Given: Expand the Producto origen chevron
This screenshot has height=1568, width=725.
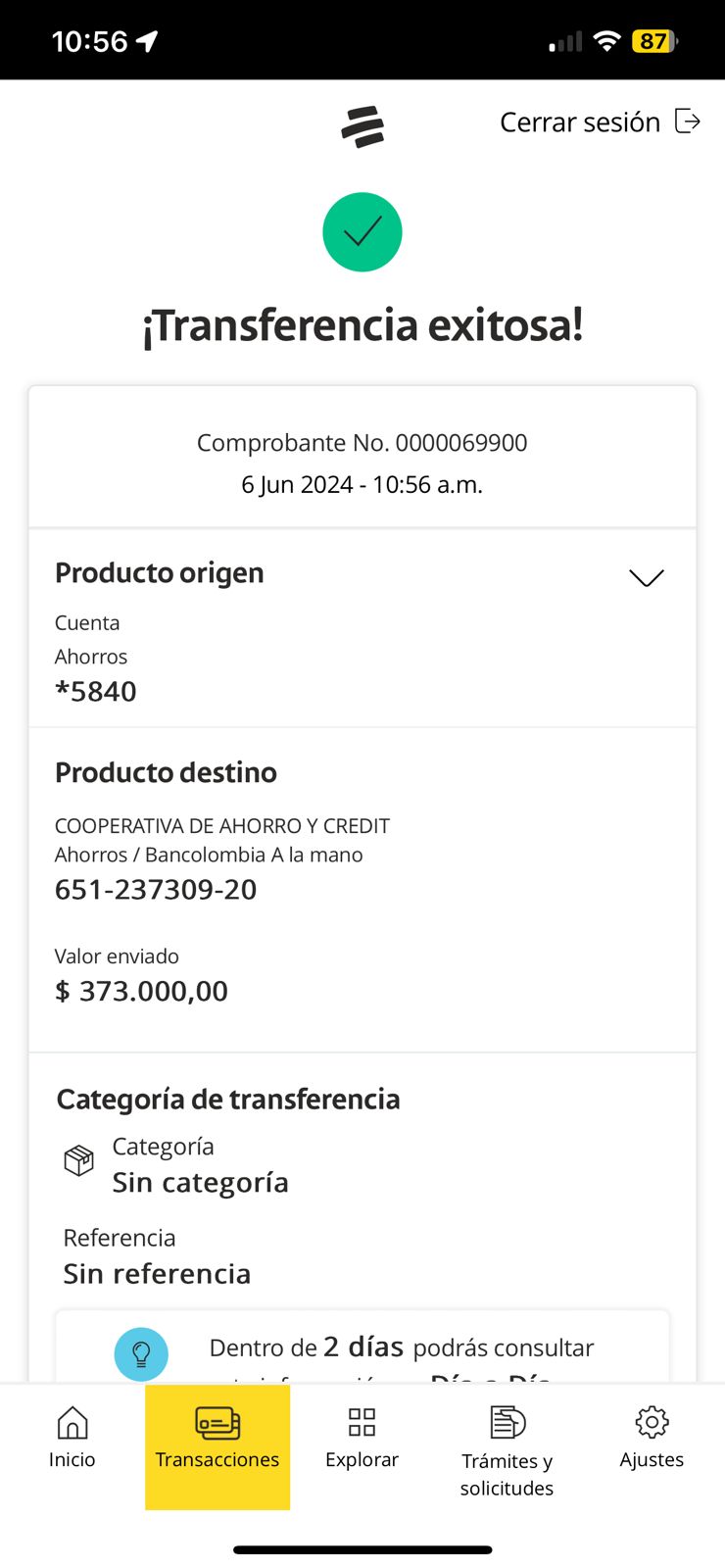Looking at the screenshot, I should pos(646,577).
